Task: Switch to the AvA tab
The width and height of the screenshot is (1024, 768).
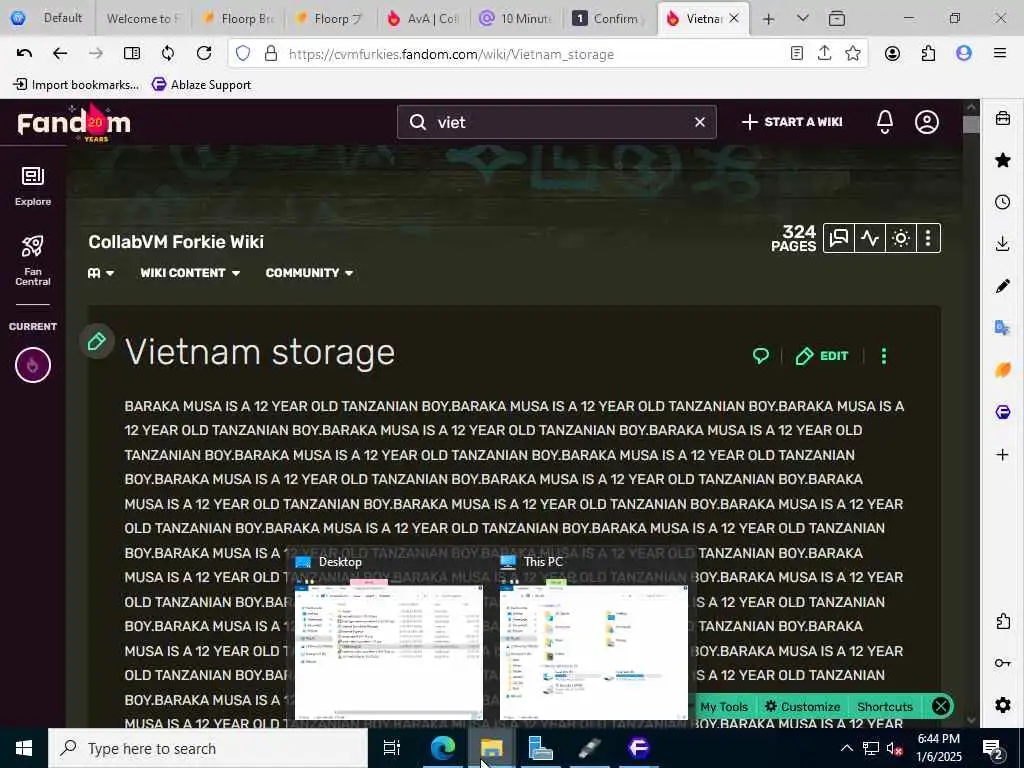Action: point(423,18)
